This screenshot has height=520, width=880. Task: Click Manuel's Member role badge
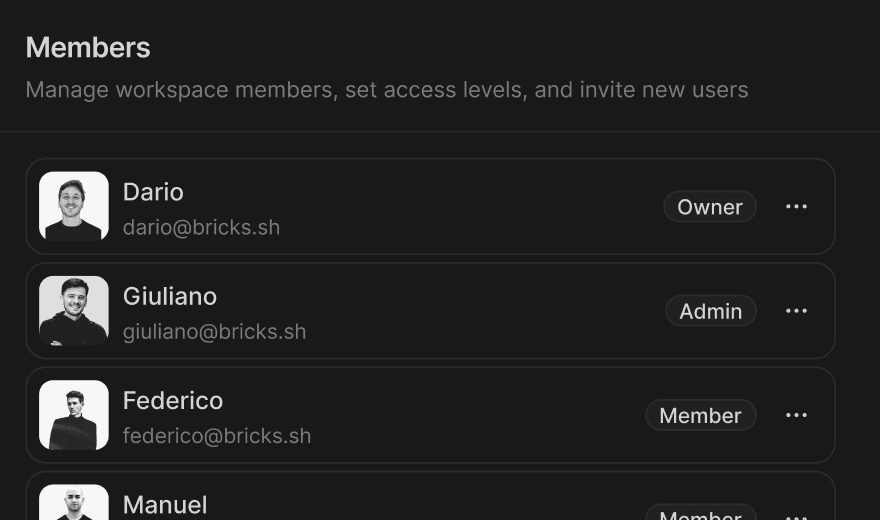(701, 514)
